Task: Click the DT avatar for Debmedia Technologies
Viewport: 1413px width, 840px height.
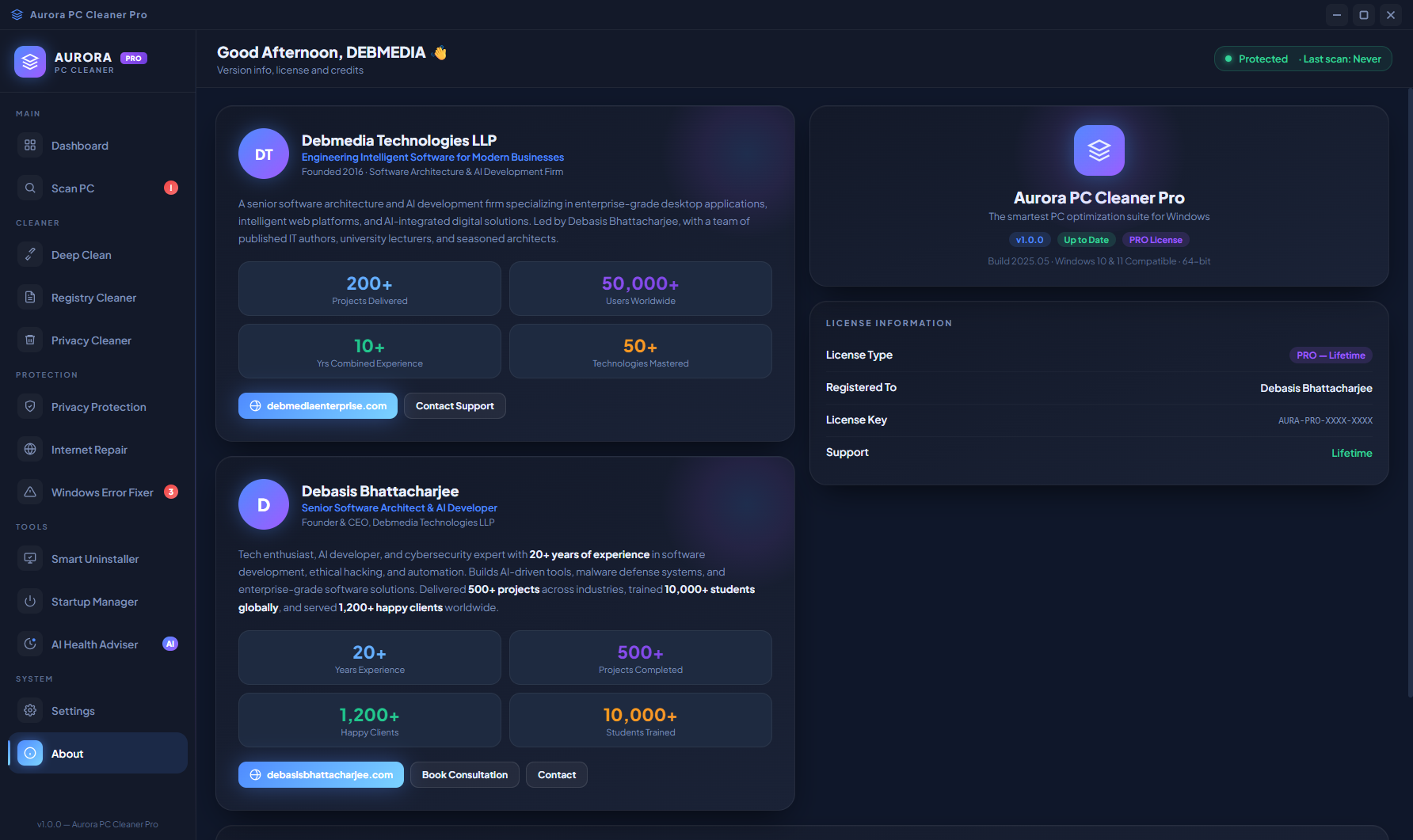Action: click(264, 154)
